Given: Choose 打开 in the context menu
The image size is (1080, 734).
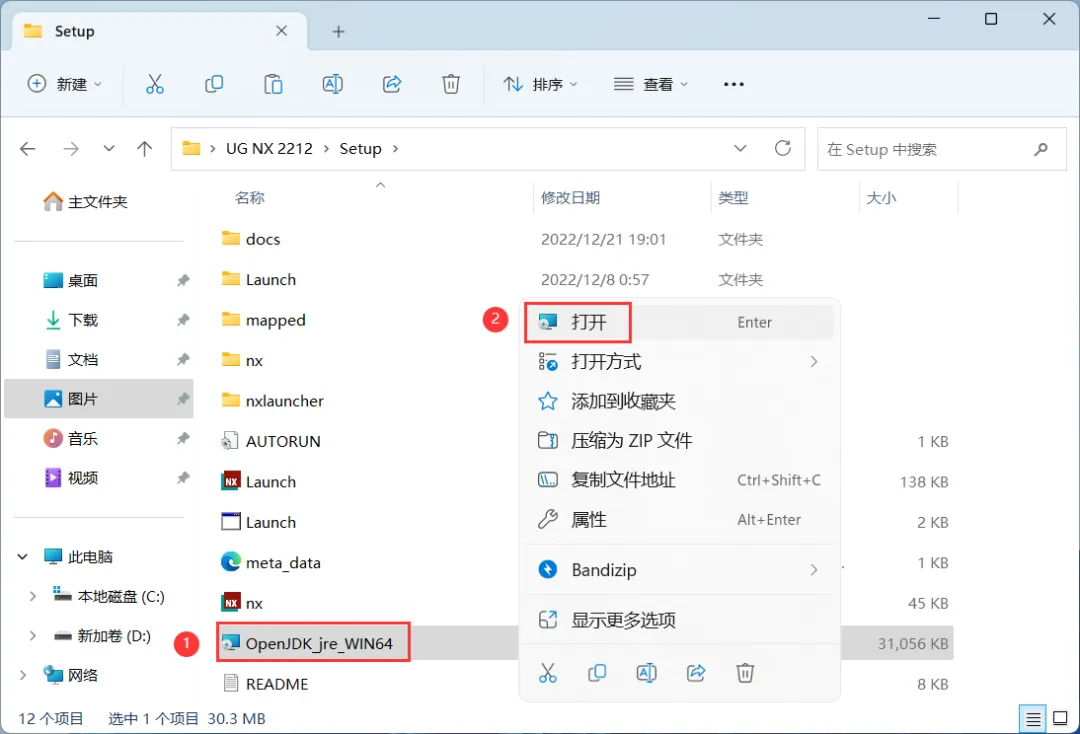Looking at the screenshot, I should click(x=678, y=322).
